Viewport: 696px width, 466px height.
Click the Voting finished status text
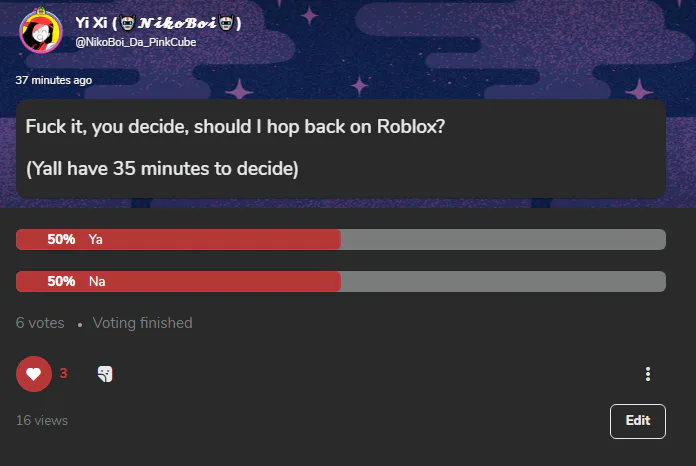point(142,323)
